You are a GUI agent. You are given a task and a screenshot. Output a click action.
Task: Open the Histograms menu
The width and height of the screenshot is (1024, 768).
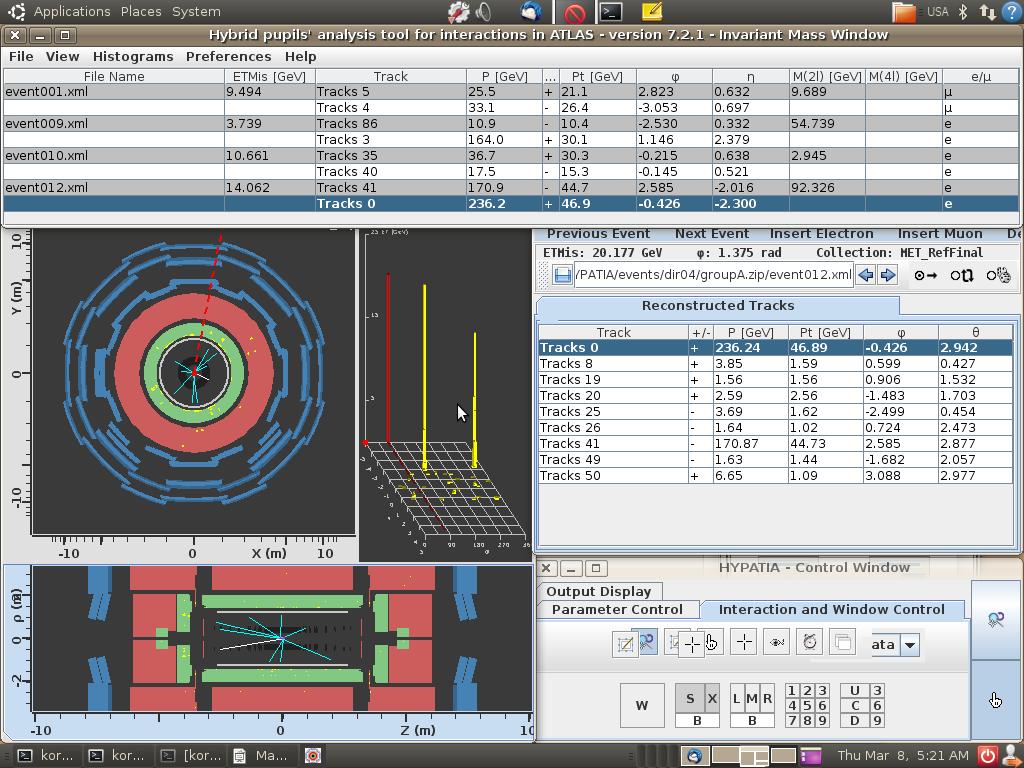point(133,57)
